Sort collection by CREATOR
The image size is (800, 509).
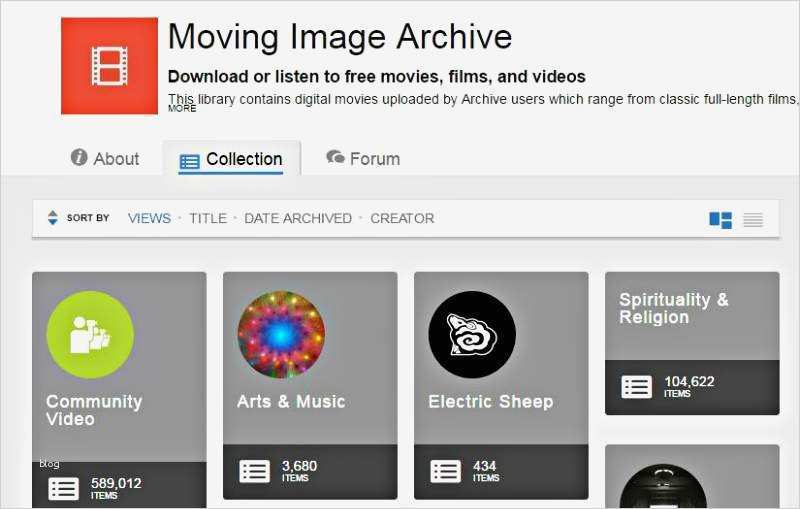click(x=402, y=218)
